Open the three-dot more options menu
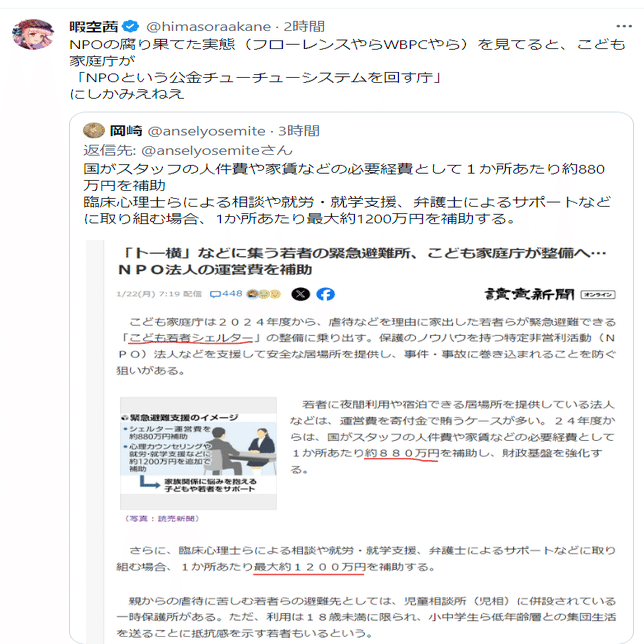The height and width of the screenshot is (644, 644). point(624,26)
